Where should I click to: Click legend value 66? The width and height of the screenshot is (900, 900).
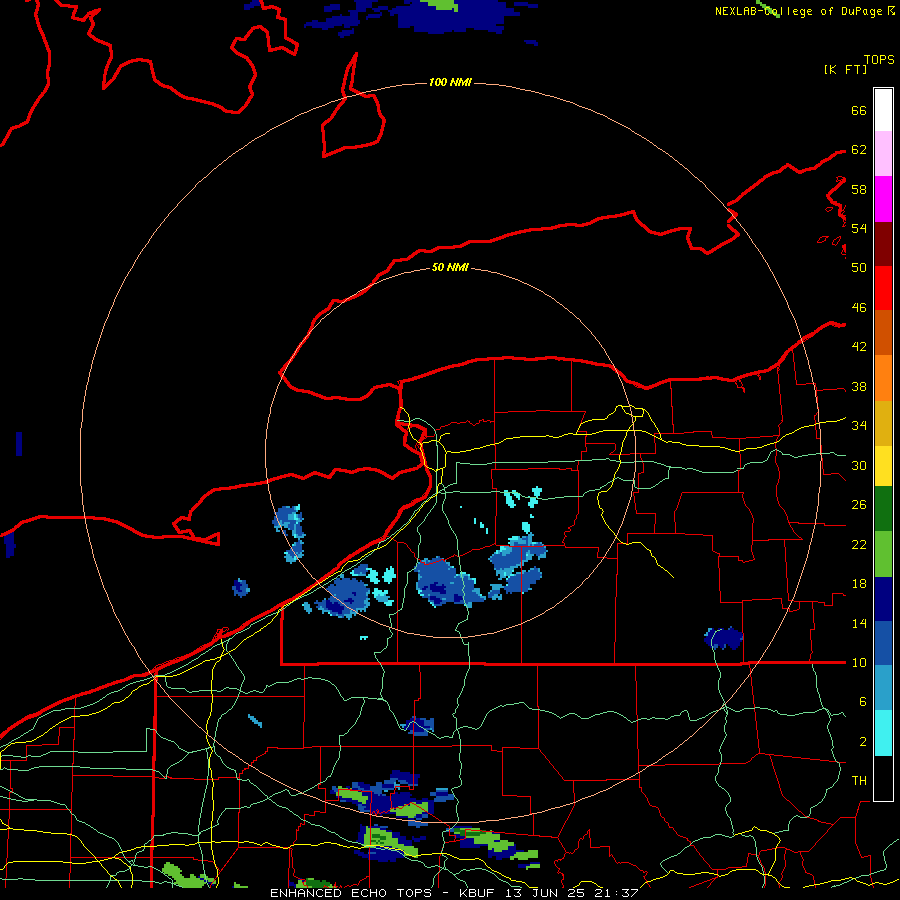859,110
